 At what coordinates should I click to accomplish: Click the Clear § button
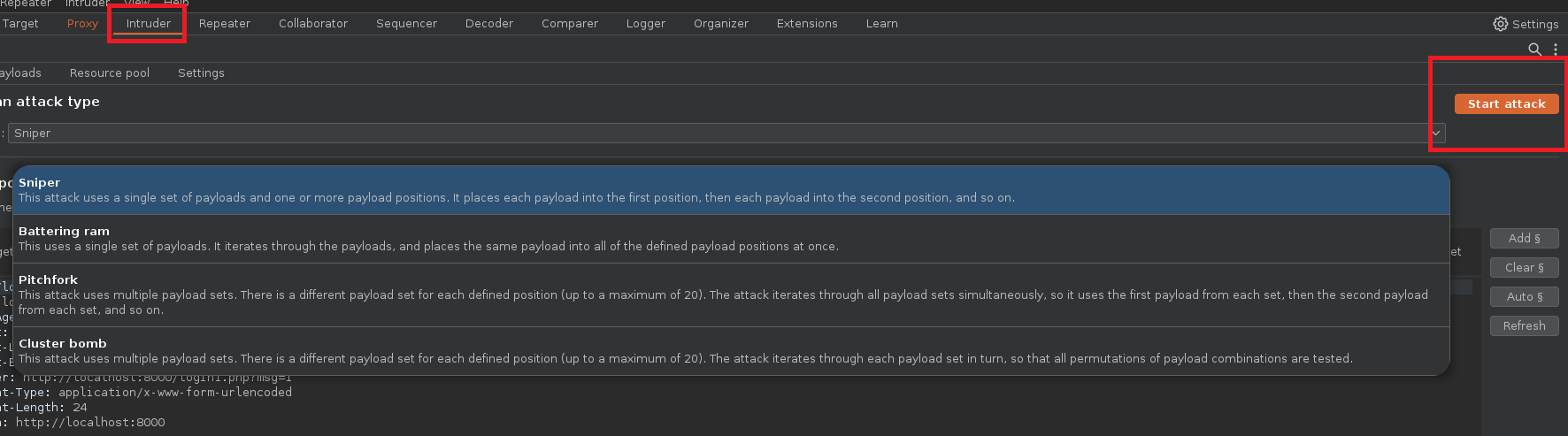click(x=1524, y=268)
